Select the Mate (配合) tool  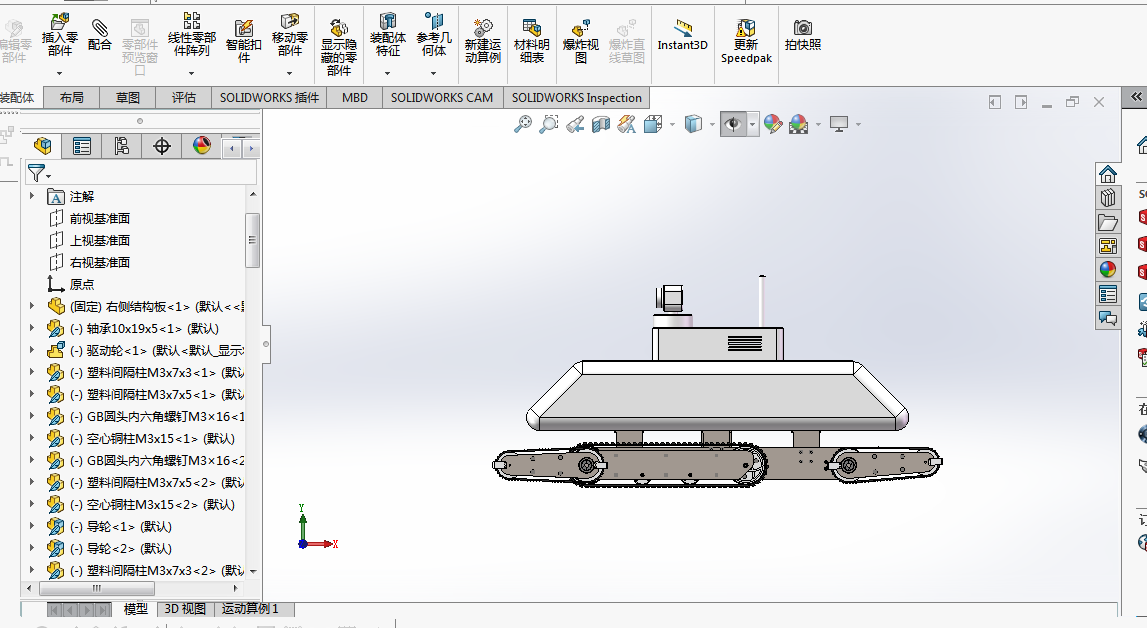tap(99, 35)
